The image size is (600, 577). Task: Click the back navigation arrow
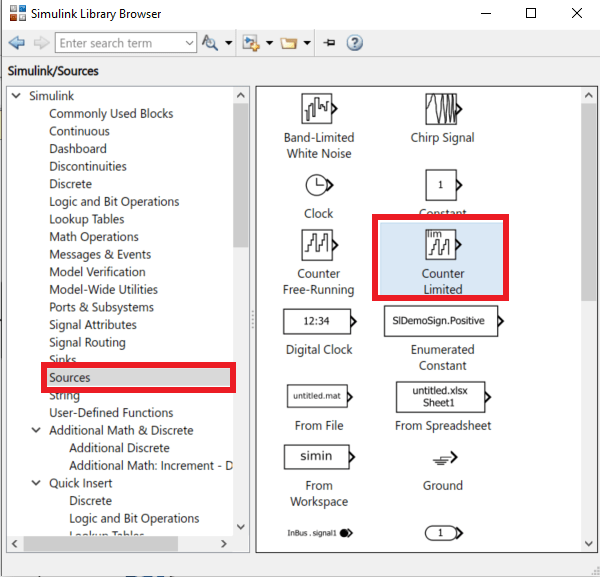pyautogui.click(x=16, y=43)
